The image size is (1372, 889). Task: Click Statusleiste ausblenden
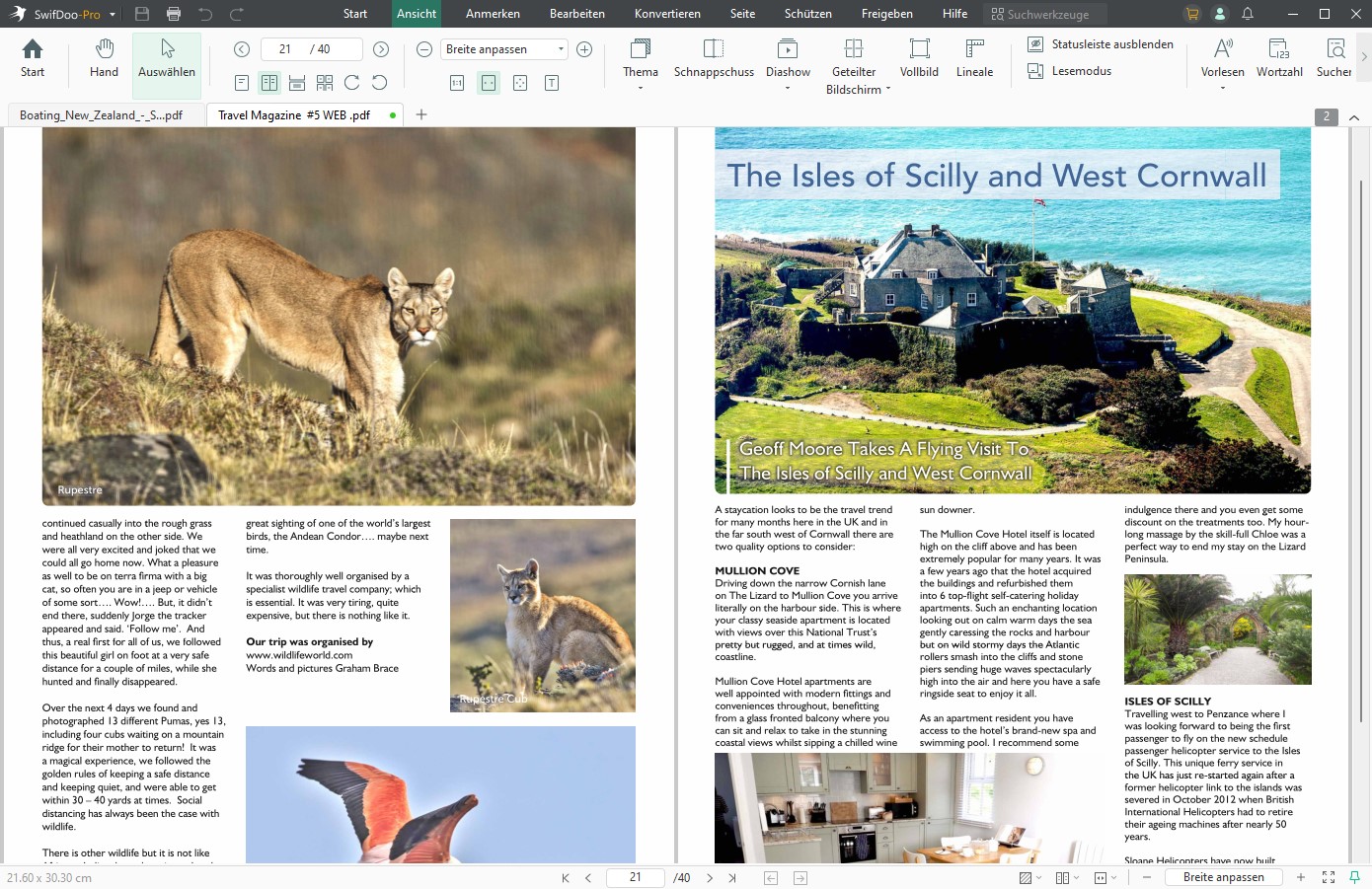(1101, 44)
